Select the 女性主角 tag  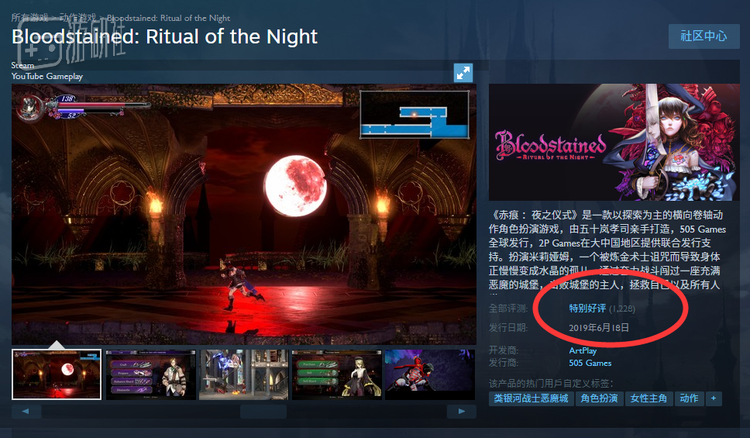coord(649,398)
